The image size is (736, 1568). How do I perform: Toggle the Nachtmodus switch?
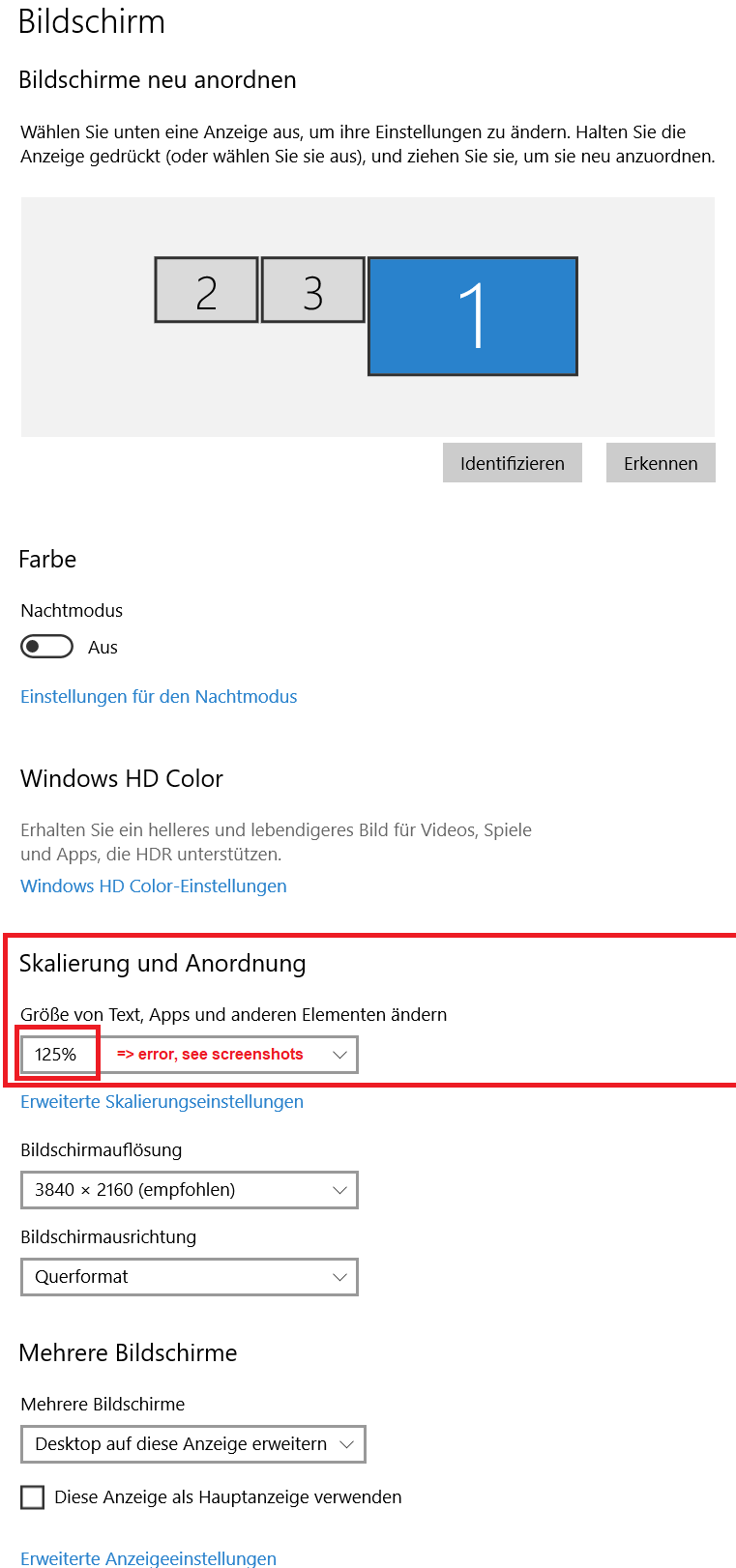(x=47, y=647)
